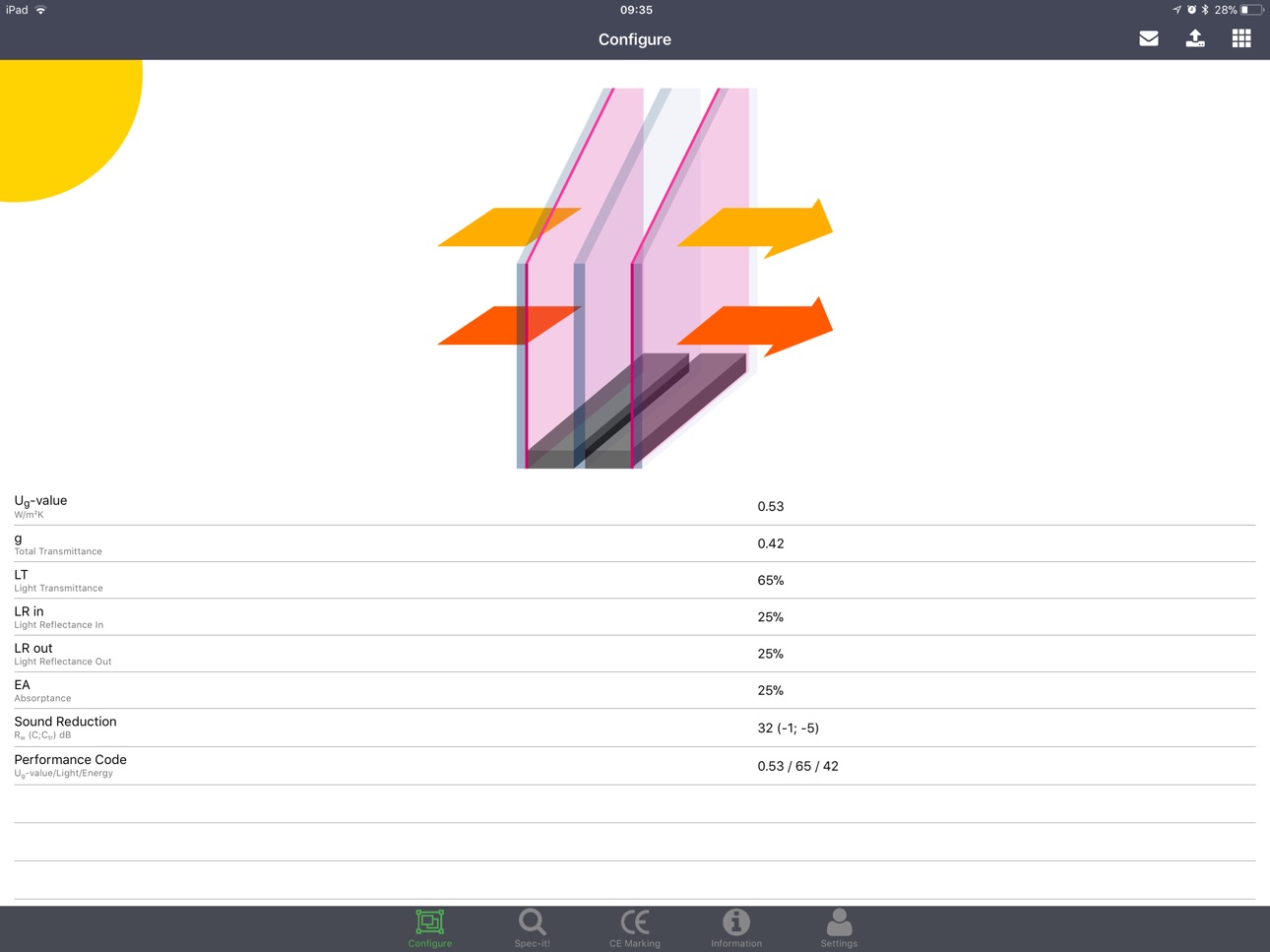Select the LR out value 25%

pos(771,654)
